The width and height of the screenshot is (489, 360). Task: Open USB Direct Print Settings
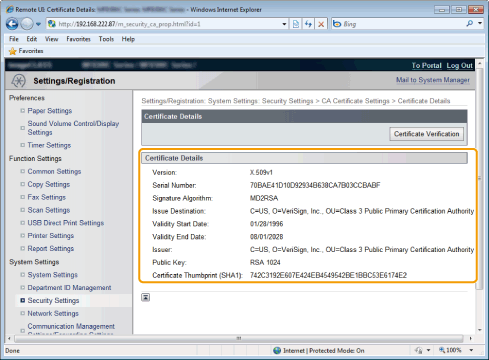click(x=66, y=223)
